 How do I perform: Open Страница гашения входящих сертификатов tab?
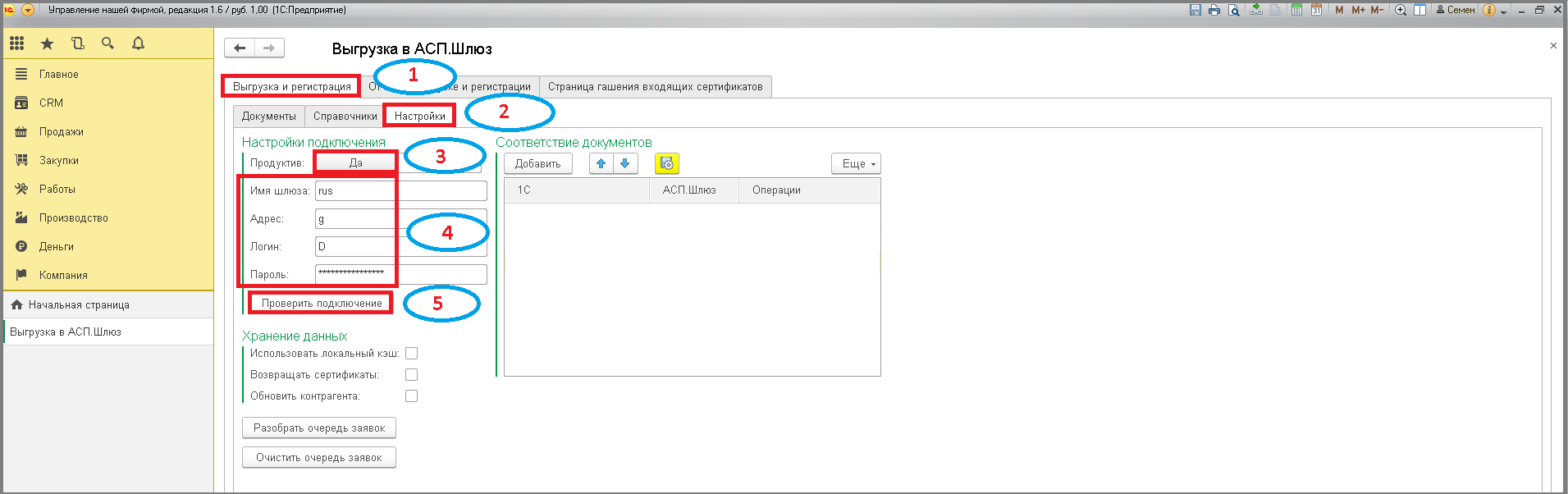656,86
